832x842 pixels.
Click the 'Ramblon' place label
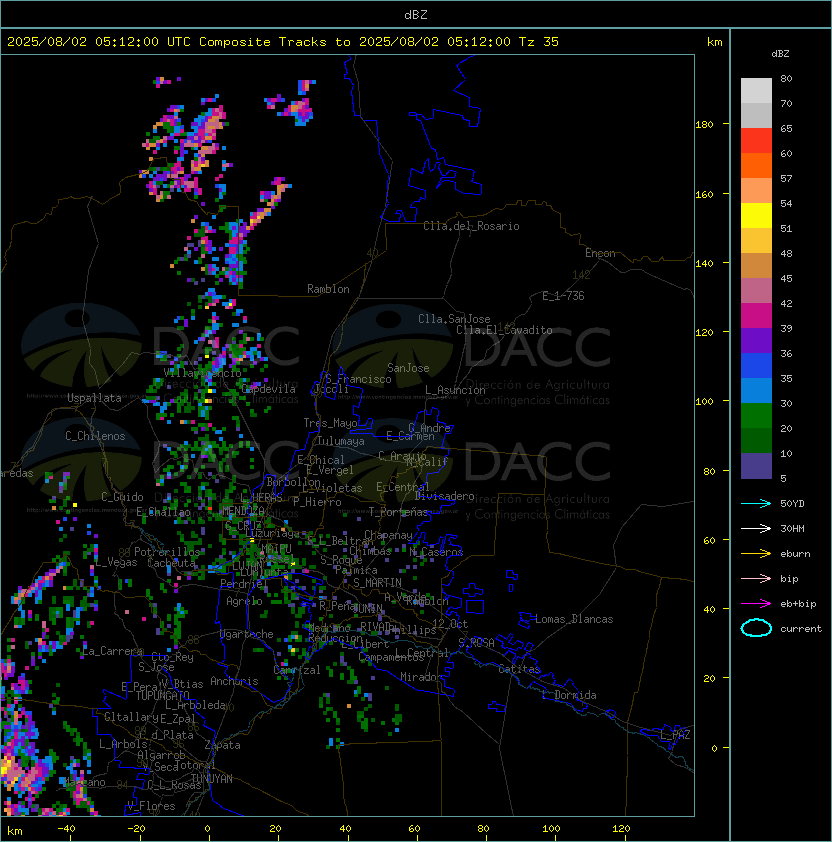328,289
